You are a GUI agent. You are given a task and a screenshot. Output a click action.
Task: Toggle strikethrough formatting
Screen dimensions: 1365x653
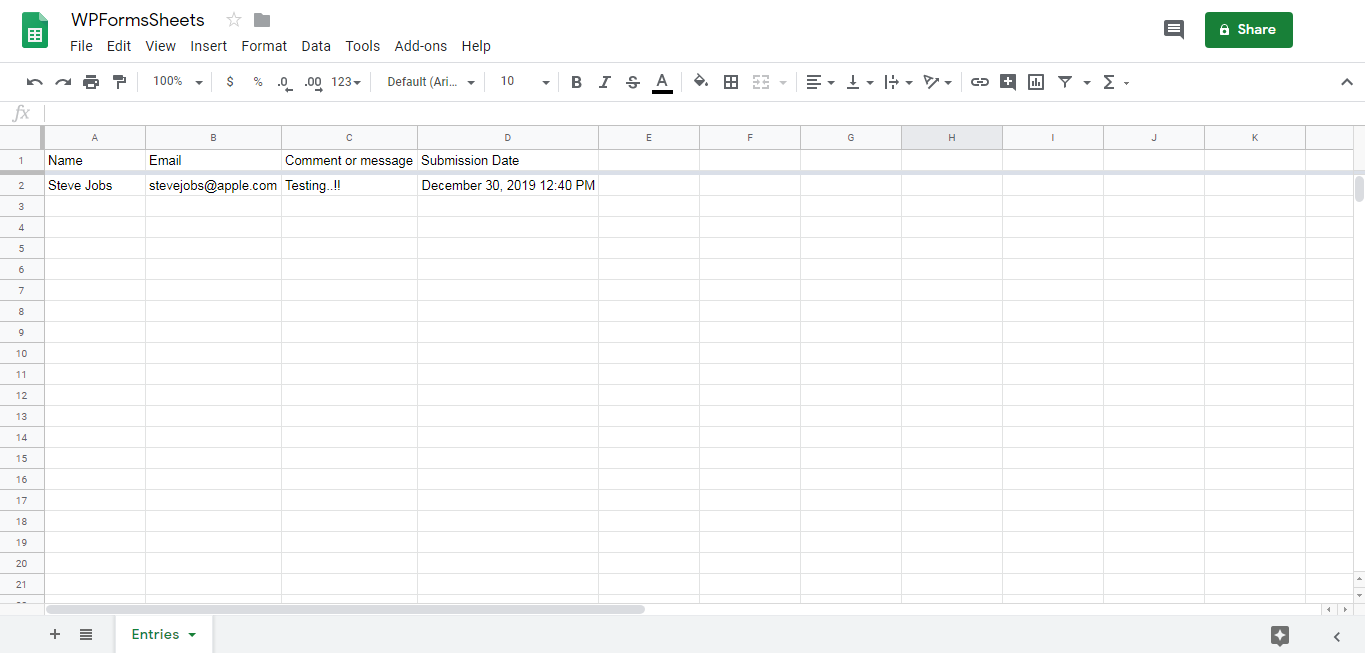(632, 82)
